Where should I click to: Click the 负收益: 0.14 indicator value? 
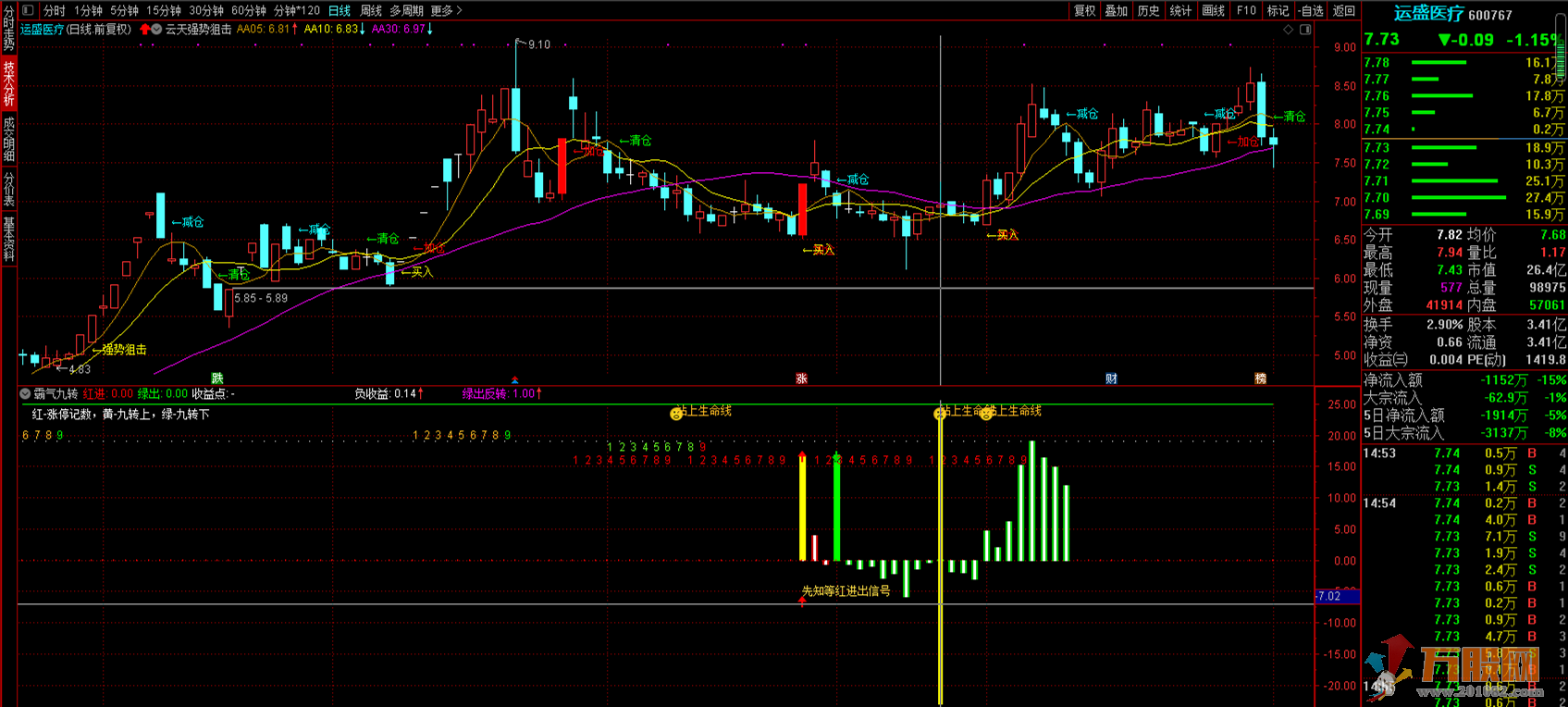pos(389,394)
